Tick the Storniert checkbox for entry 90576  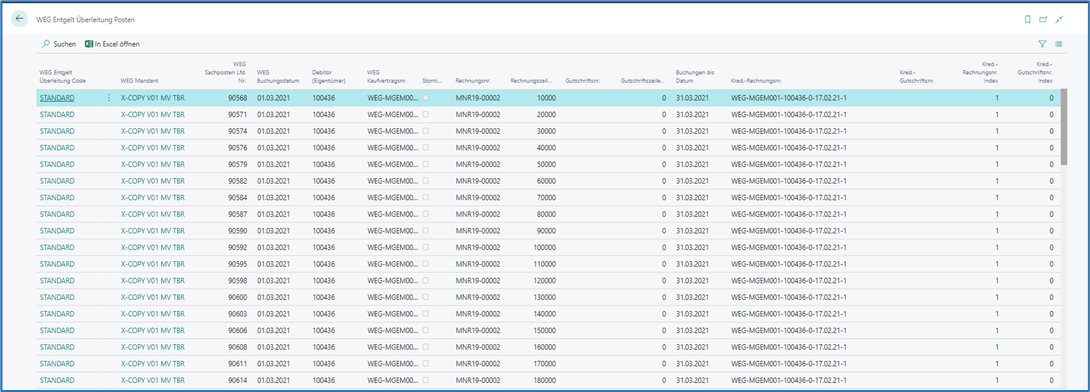coord(425,147)
